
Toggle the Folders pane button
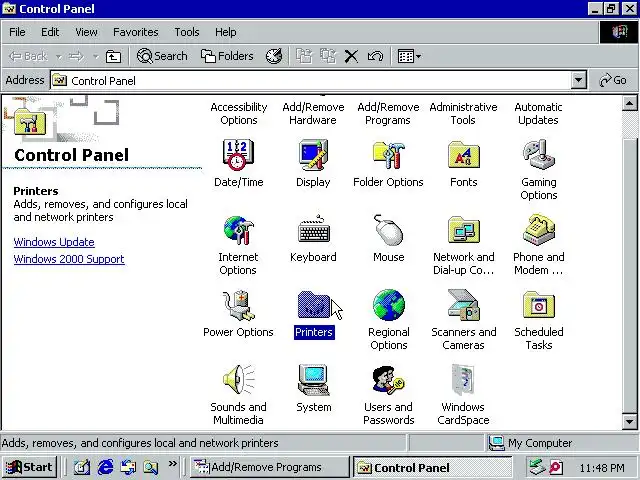tap(227, 56)
